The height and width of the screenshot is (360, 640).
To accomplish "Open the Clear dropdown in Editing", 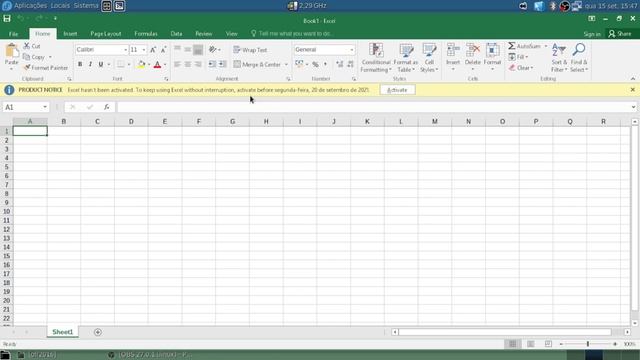I will point(521,68).
